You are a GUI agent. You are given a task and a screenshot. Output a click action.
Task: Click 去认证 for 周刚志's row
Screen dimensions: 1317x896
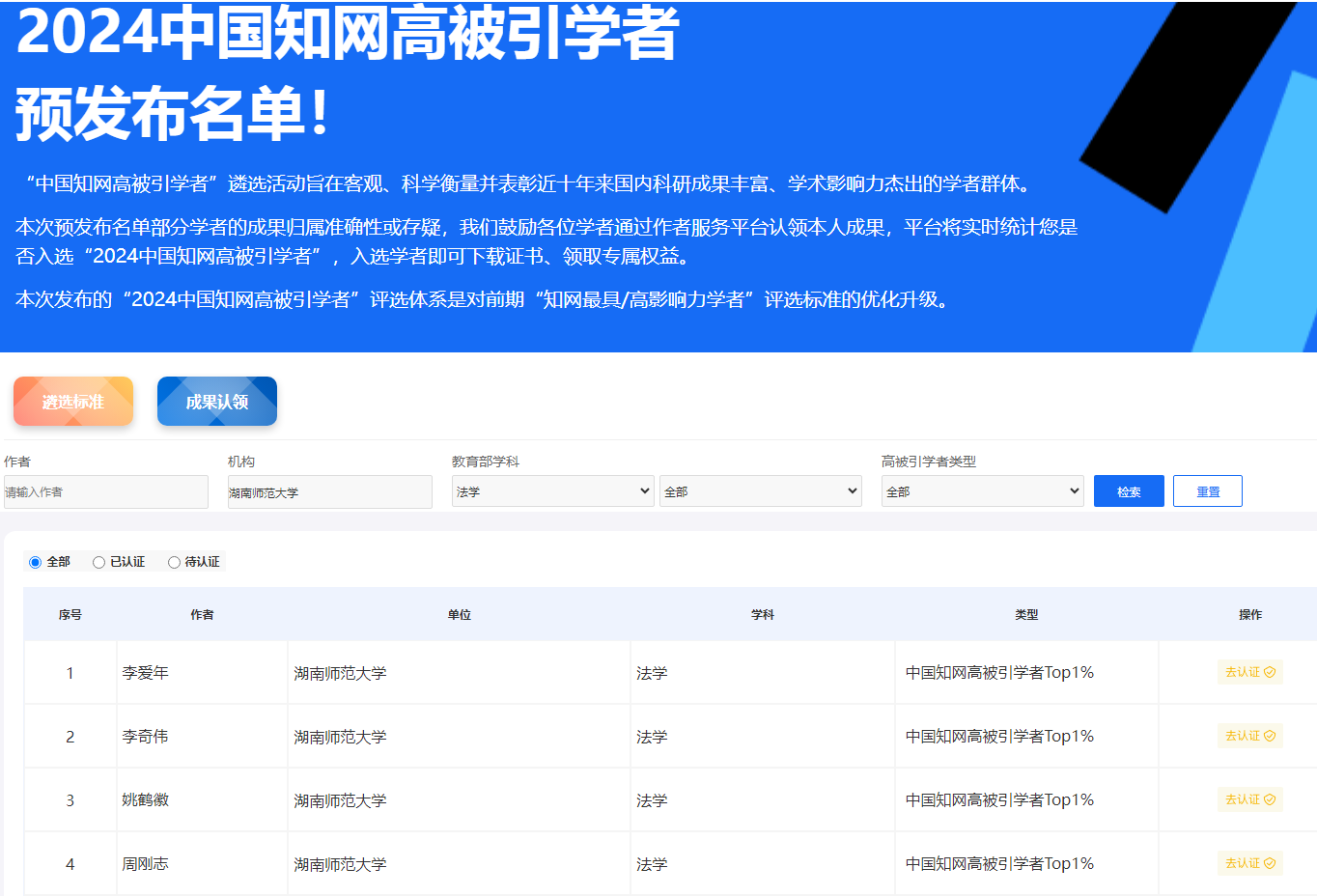click(x=1249, y=863)
